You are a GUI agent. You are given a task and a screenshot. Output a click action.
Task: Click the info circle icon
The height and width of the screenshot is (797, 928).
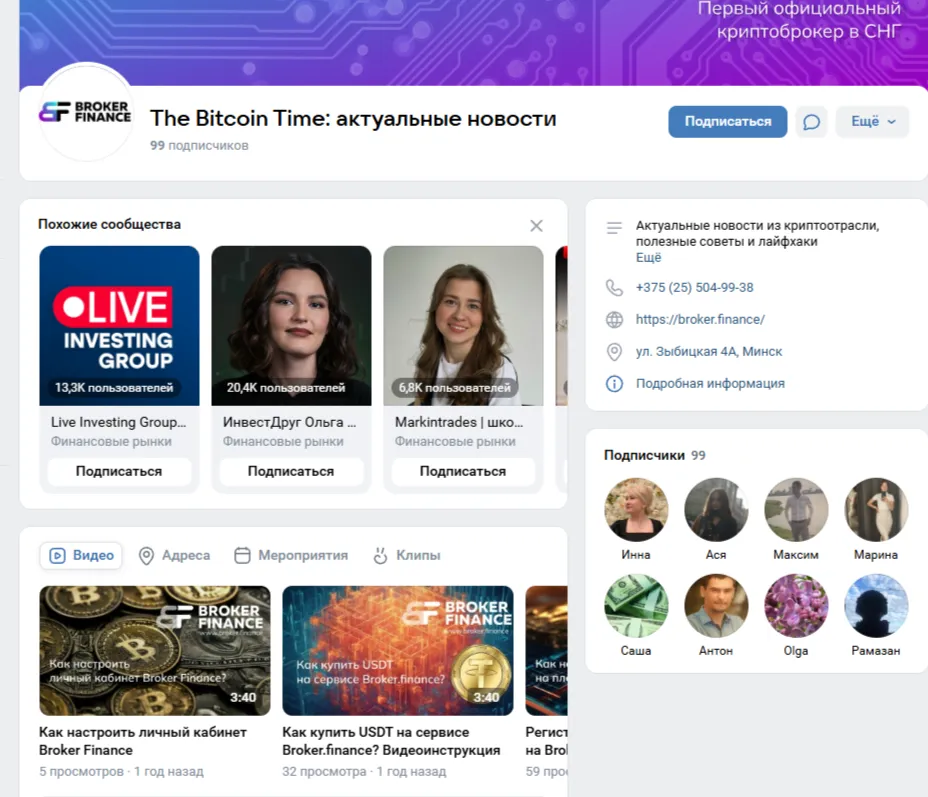(x=614, y=384)
